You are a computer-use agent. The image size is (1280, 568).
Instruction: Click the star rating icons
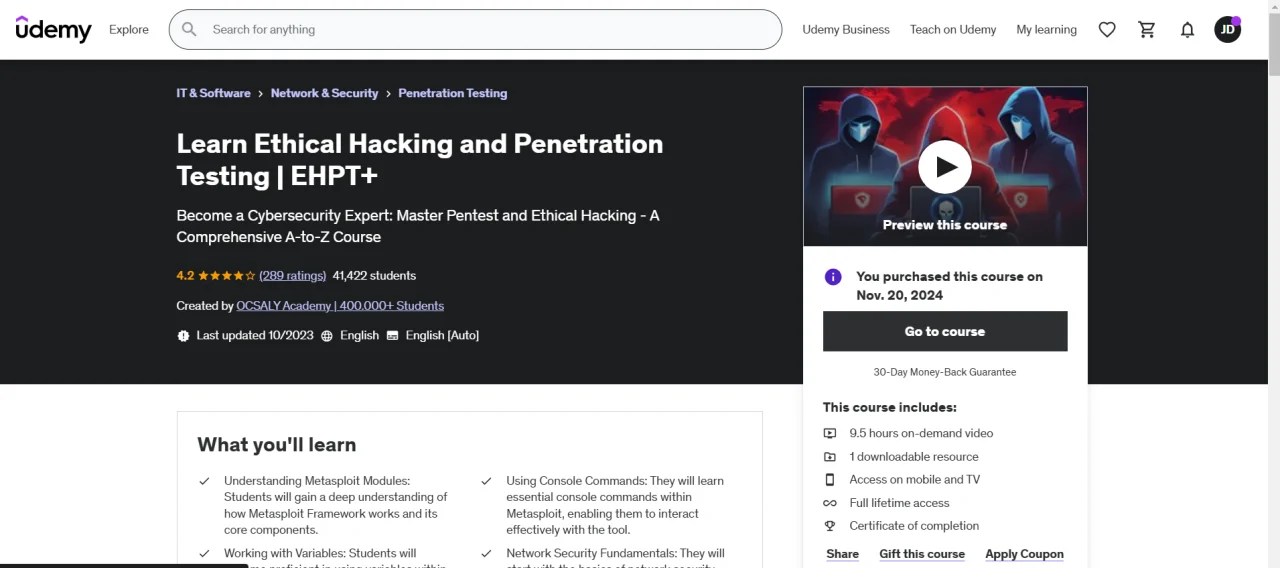click(227, 276)
